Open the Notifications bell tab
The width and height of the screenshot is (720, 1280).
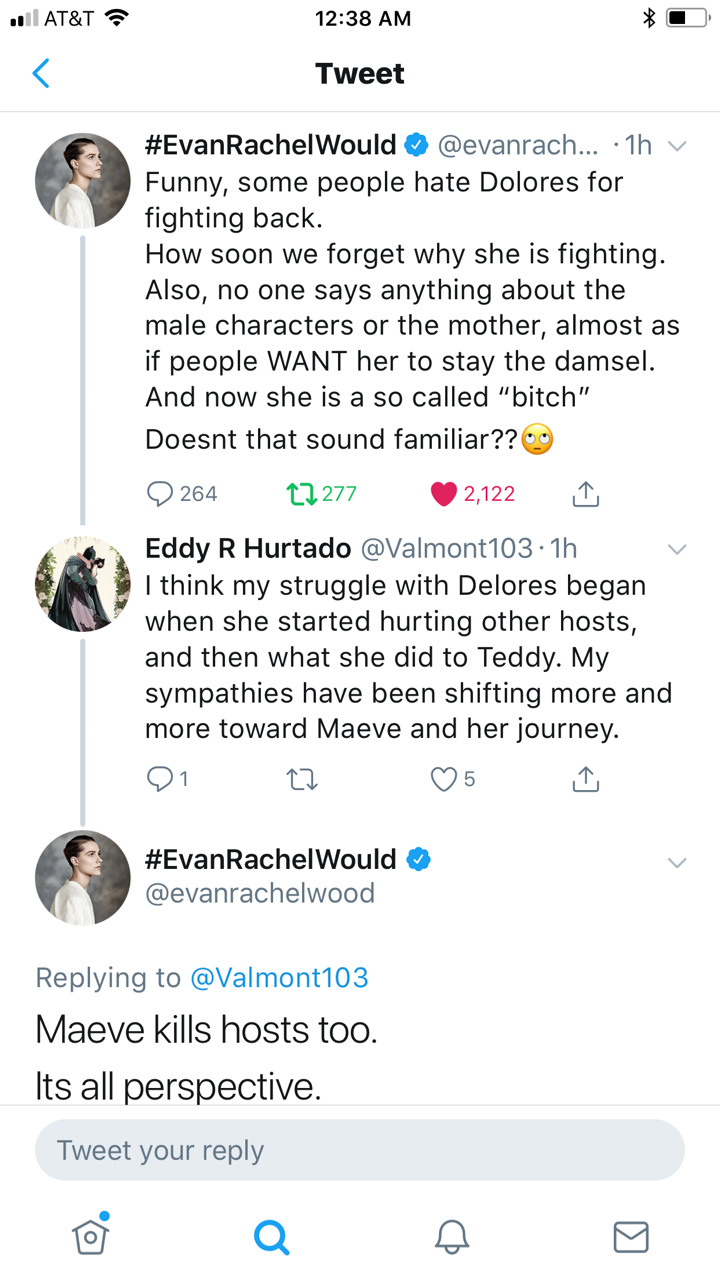tap(452, 1237)
